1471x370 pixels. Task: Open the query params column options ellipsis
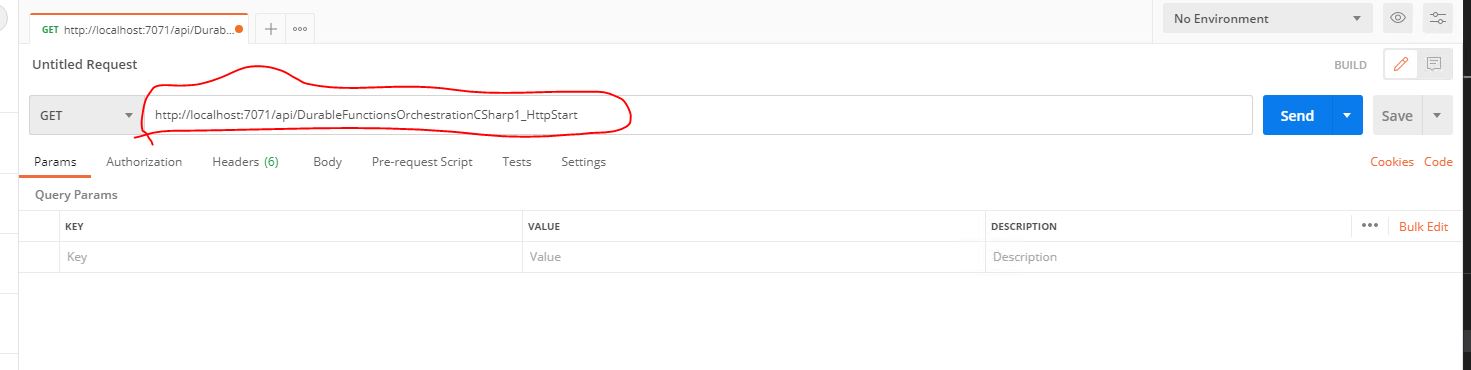[x=1370, y=226]
